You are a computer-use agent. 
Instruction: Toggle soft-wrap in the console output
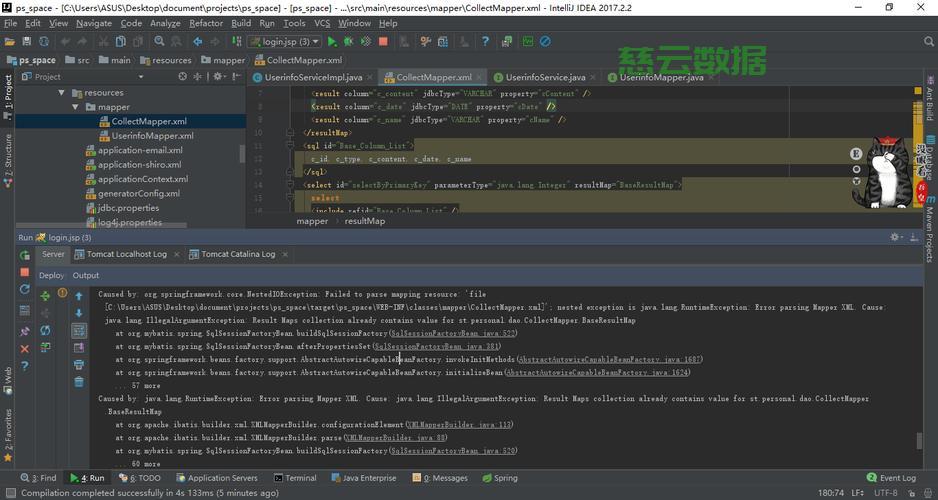tap(79, 330)
